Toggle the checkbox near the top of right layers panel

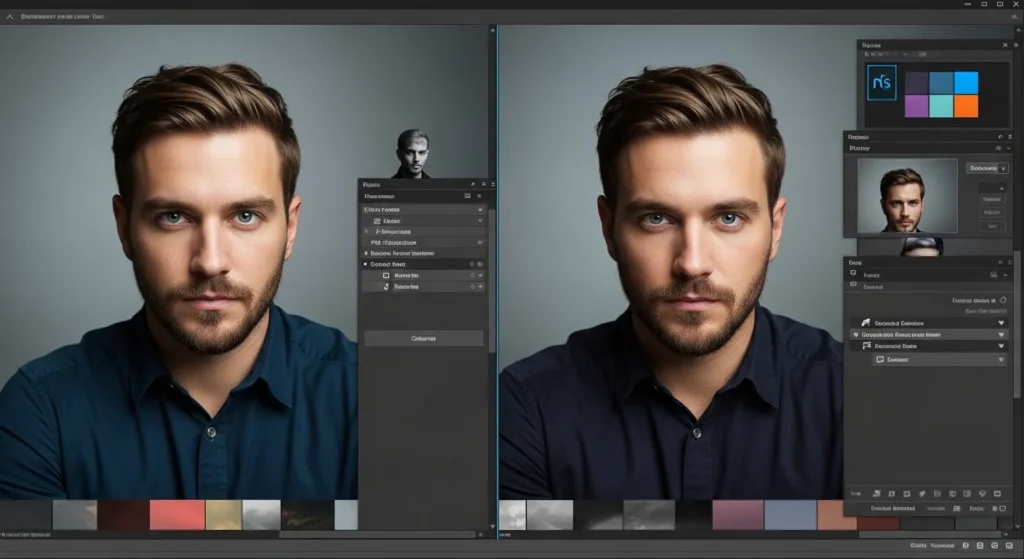[992, 300]
